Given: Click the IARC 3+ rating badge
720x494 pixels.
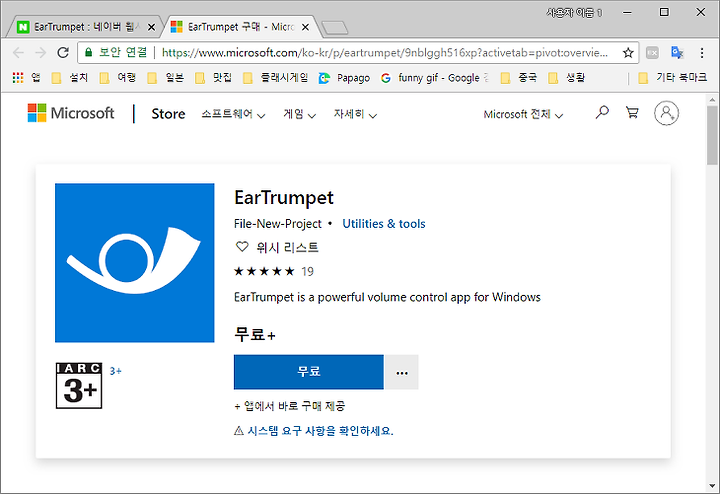Looking at the screenshot, I should (x=79, y=385).
